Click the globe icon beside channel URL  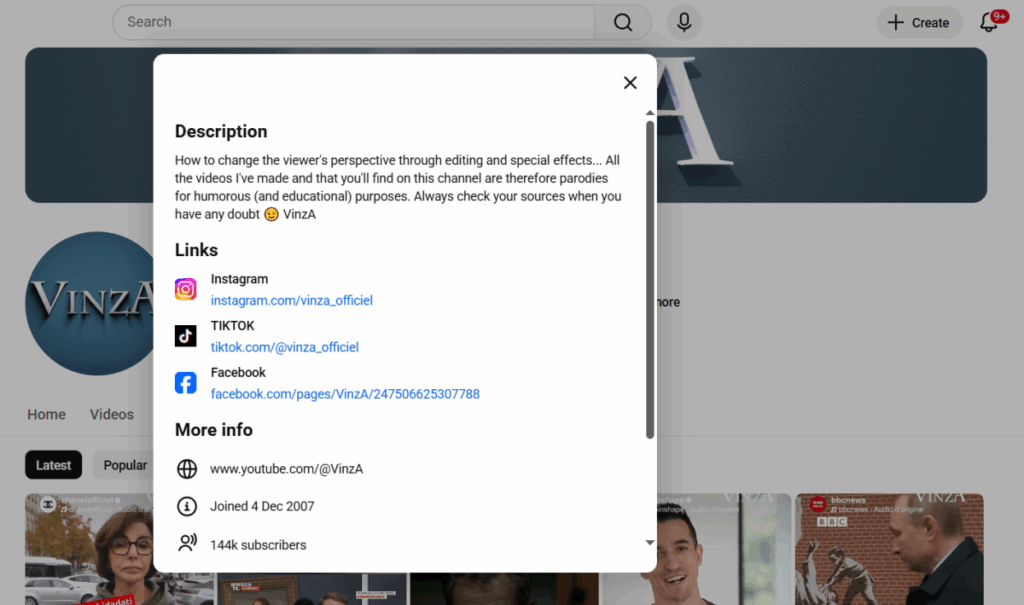[x=187, y=469]
